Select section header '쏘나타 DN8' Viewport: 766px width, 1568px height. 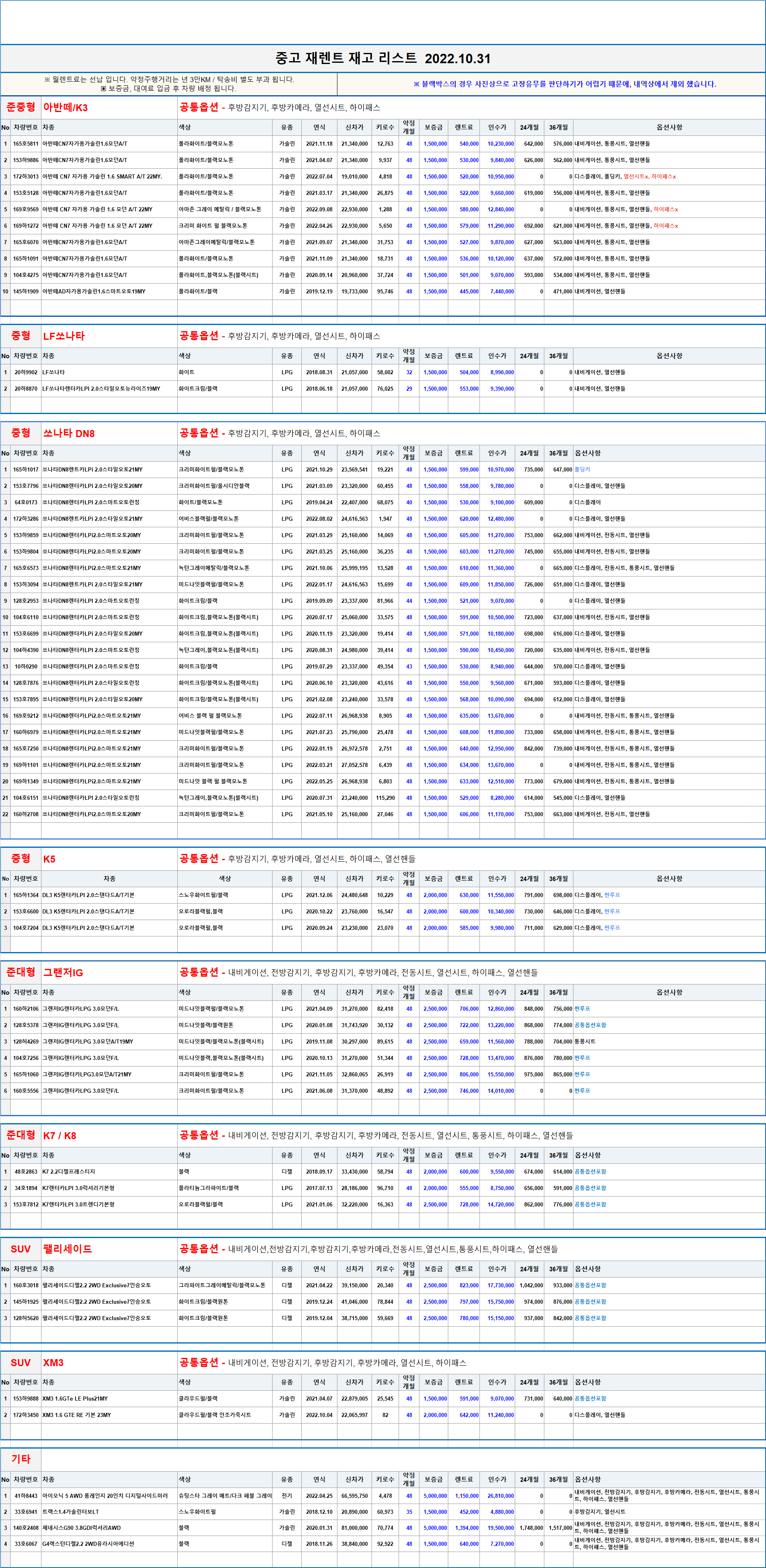(69, 433)
